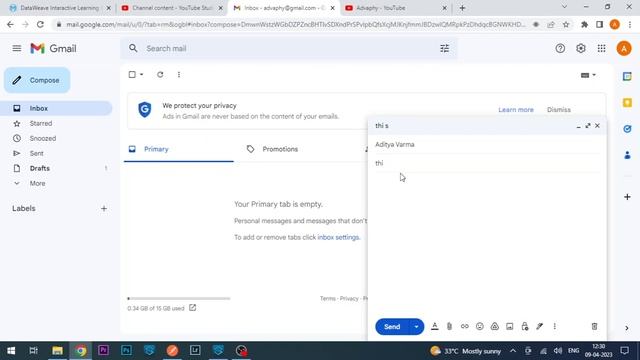This screenshot has height=360, width=640.
Task: Open the send options dropdown arrow
Action: pyautogui.click(x=416, y=327)
